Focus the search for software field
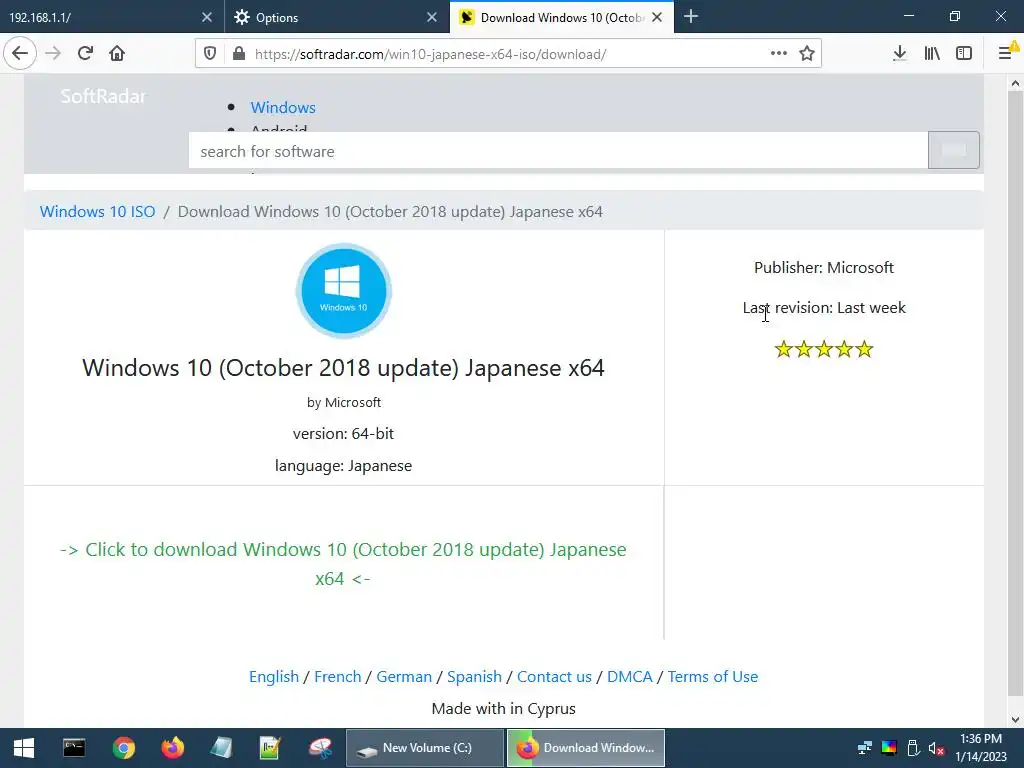The image size is (1024, 768). pos(558,151)
